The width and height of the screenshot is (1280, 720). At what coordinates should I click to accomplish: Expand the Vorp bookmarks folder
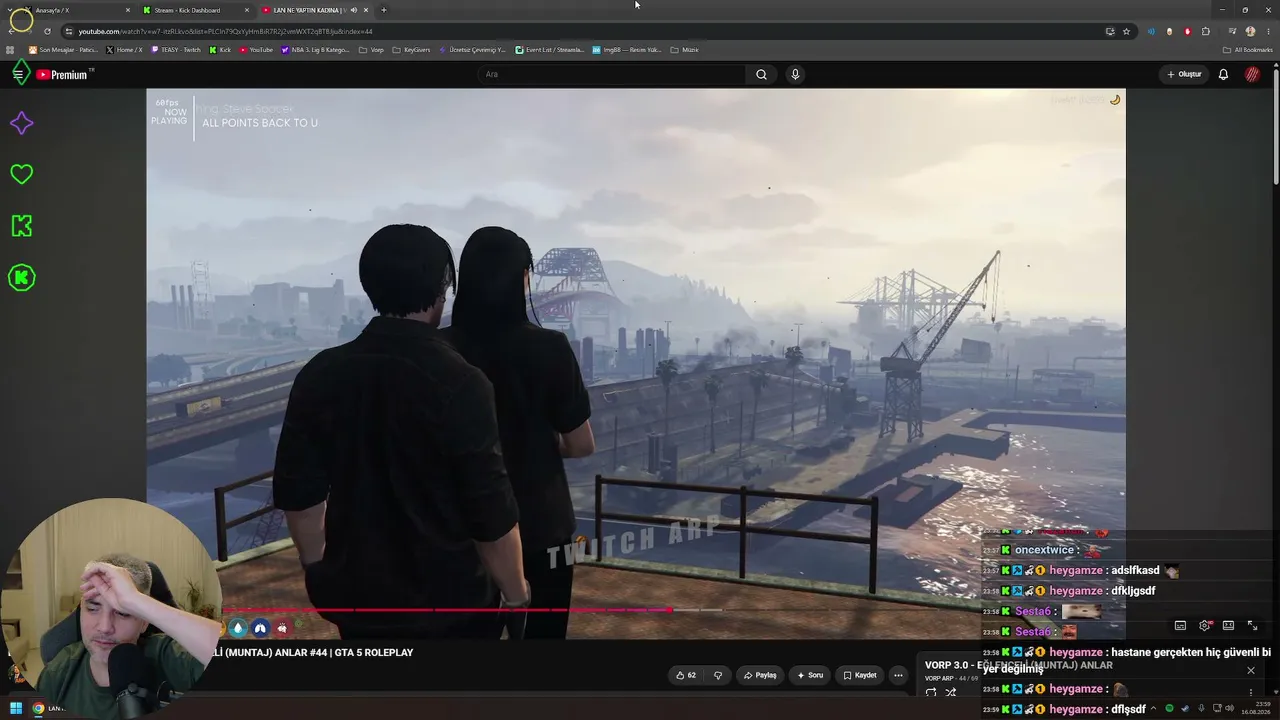coord(371,50)
